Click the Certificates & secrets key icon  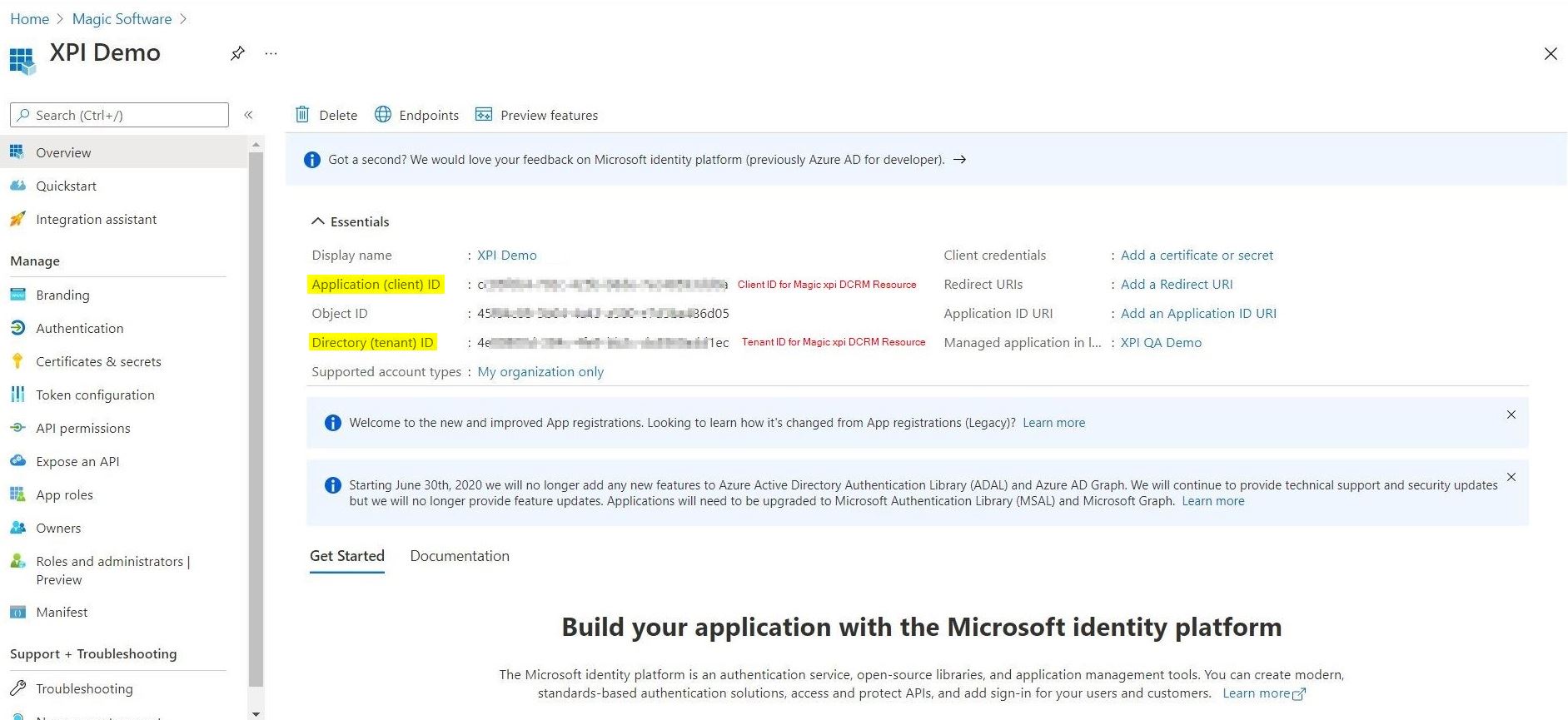click(17, 361)
